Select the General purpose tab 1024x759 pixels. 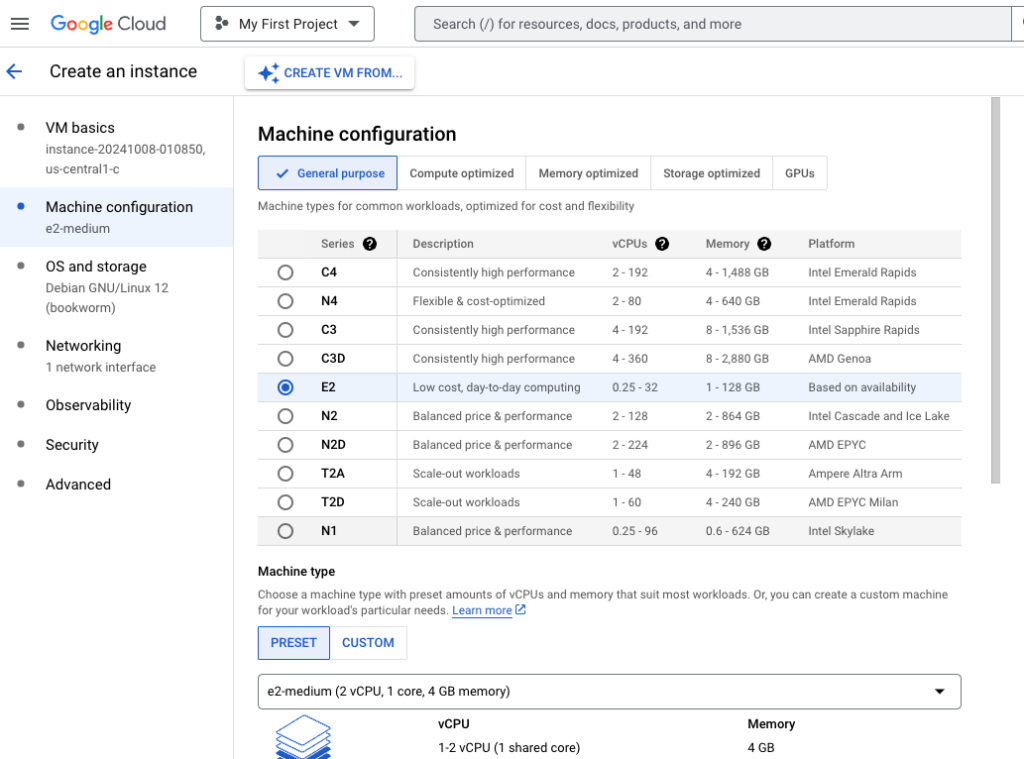click(x=328, y=173)
